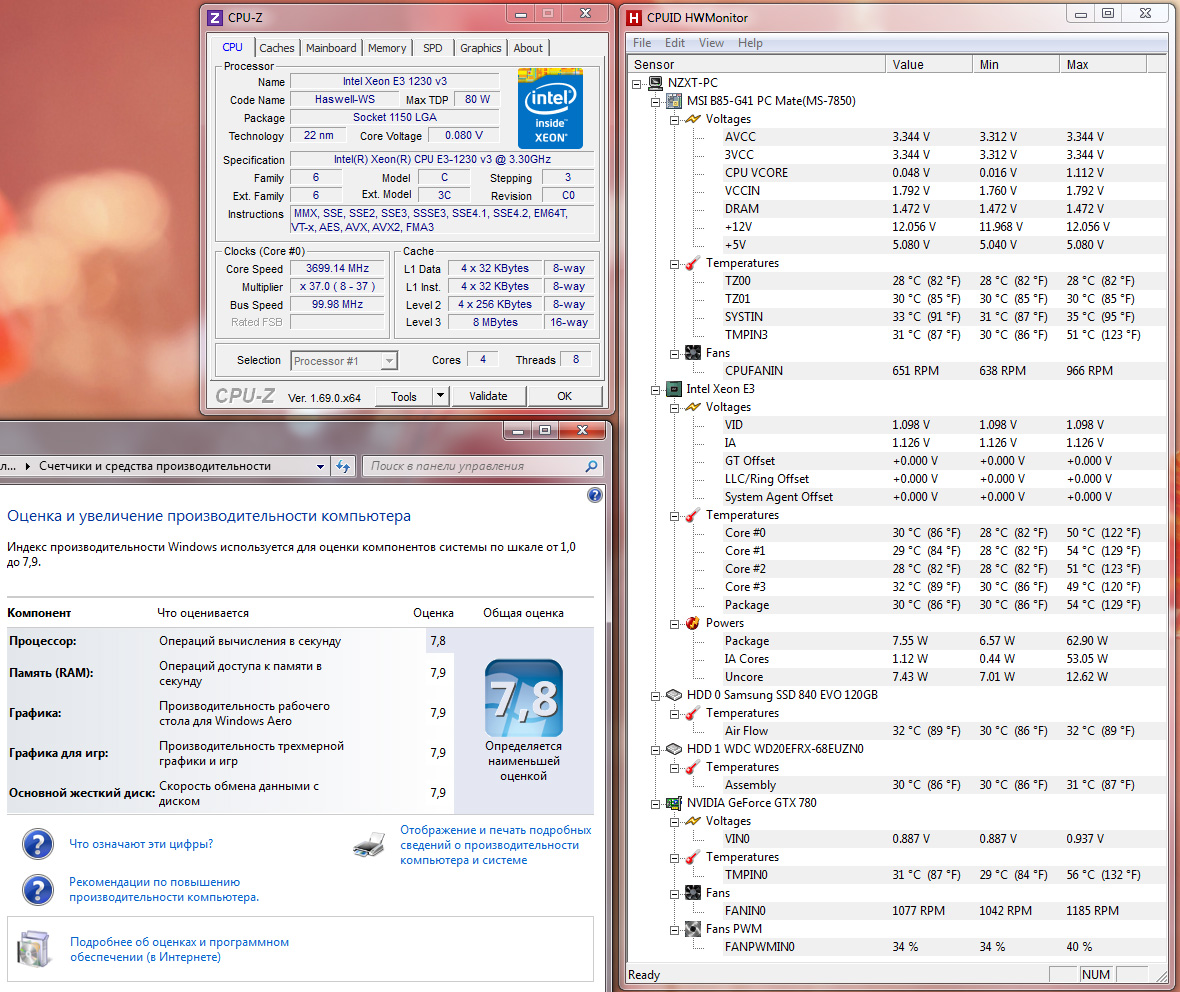This screenshot has height=992, width=1180.
Task: Switch to the Caches tab in CPU-Z
Action: (277, 48)
